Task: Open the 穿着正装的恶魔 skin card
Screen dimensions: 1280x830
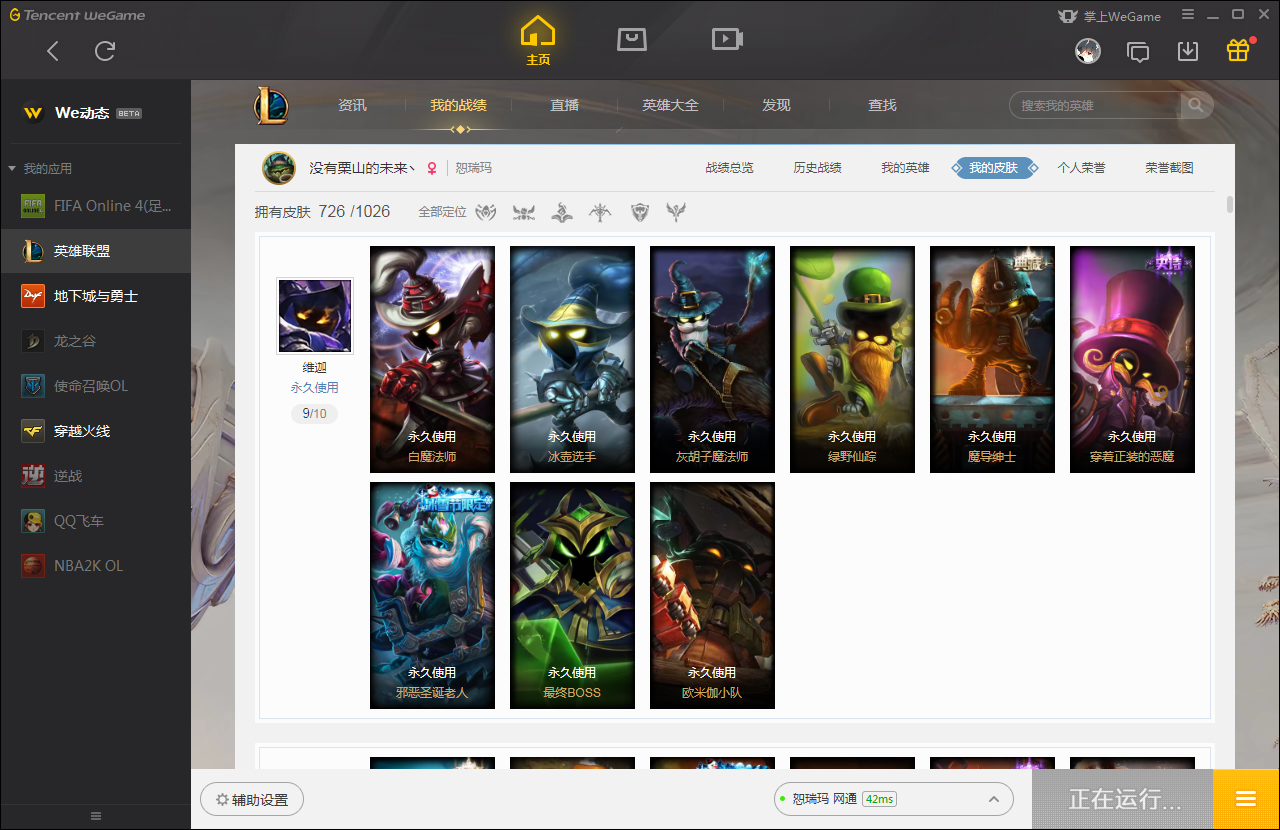Action: click(1132, 359)
